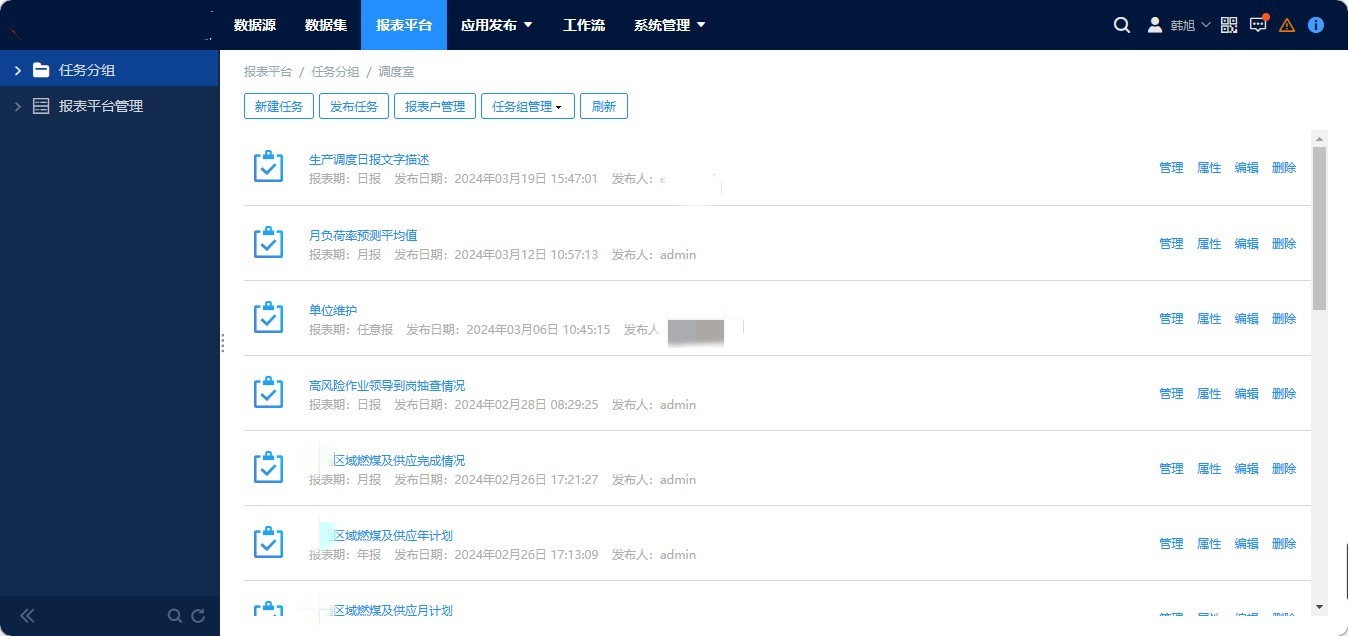Open the 月负荷率预测平均值 task link
Viewport: 1348px width, 636px height.
363,235
